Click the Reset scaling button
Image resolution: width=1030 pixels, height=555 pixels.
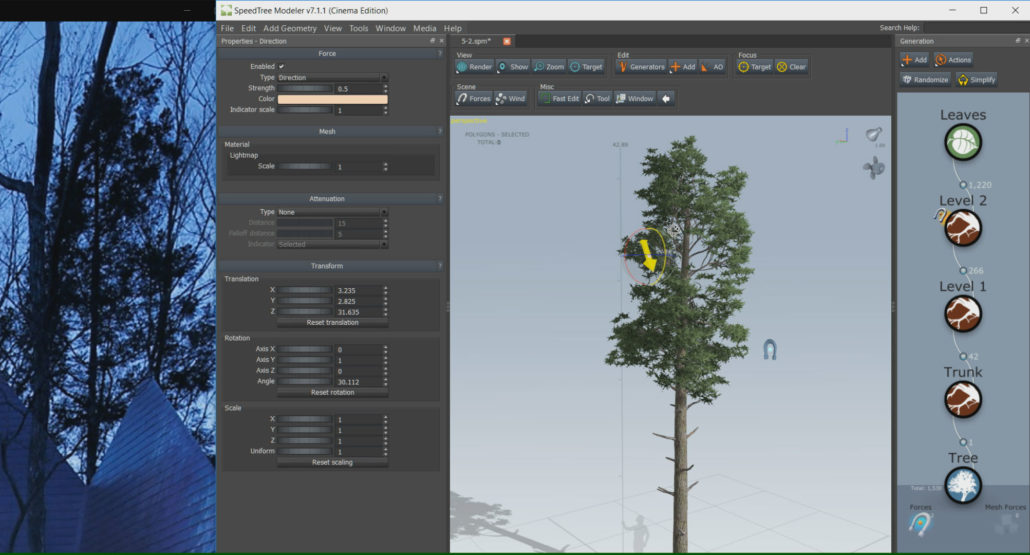(332, 462)
